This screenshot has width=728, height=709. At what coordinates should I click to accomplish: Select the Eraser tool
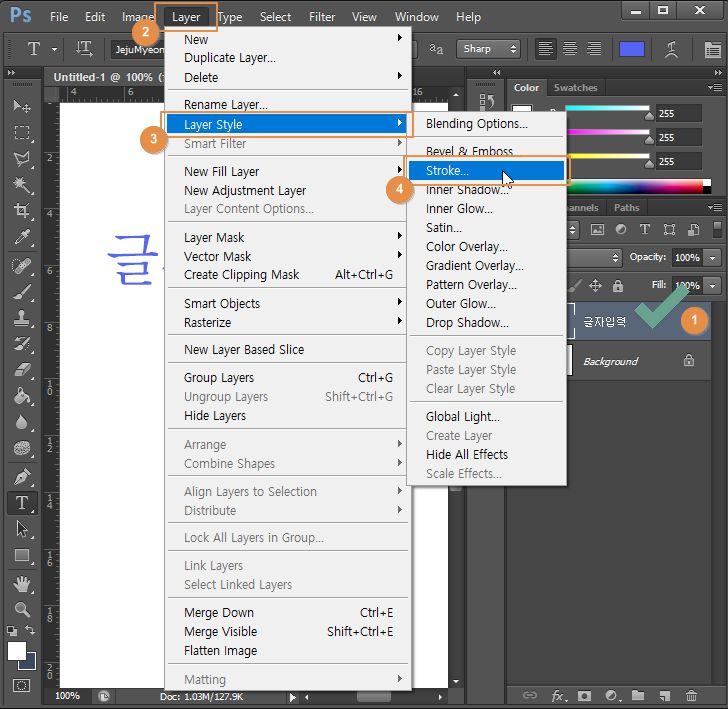tap(21, 370)
